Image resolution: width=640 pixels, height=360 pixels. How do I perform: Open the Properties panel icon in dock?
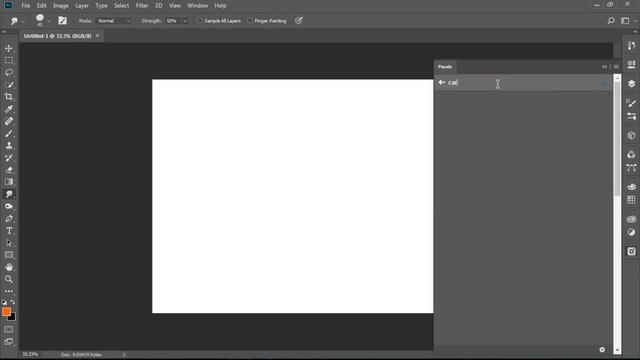click(631, 64)
